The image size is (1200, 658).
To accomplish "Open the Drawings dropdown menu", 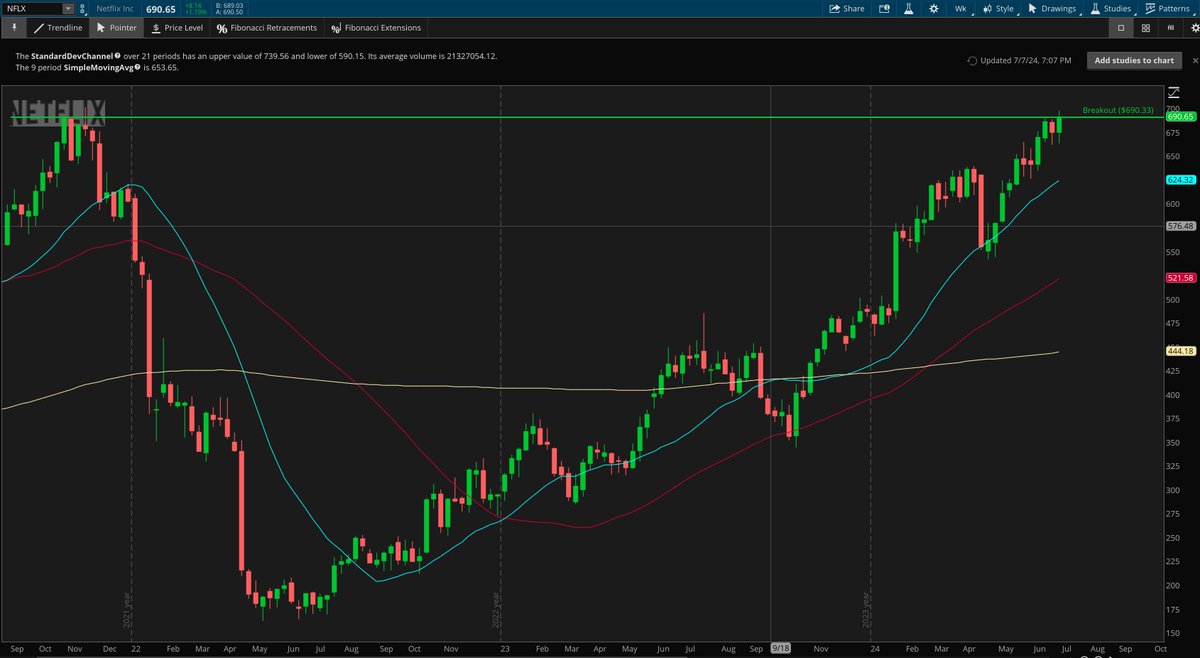I will (x=1055, y=8).
